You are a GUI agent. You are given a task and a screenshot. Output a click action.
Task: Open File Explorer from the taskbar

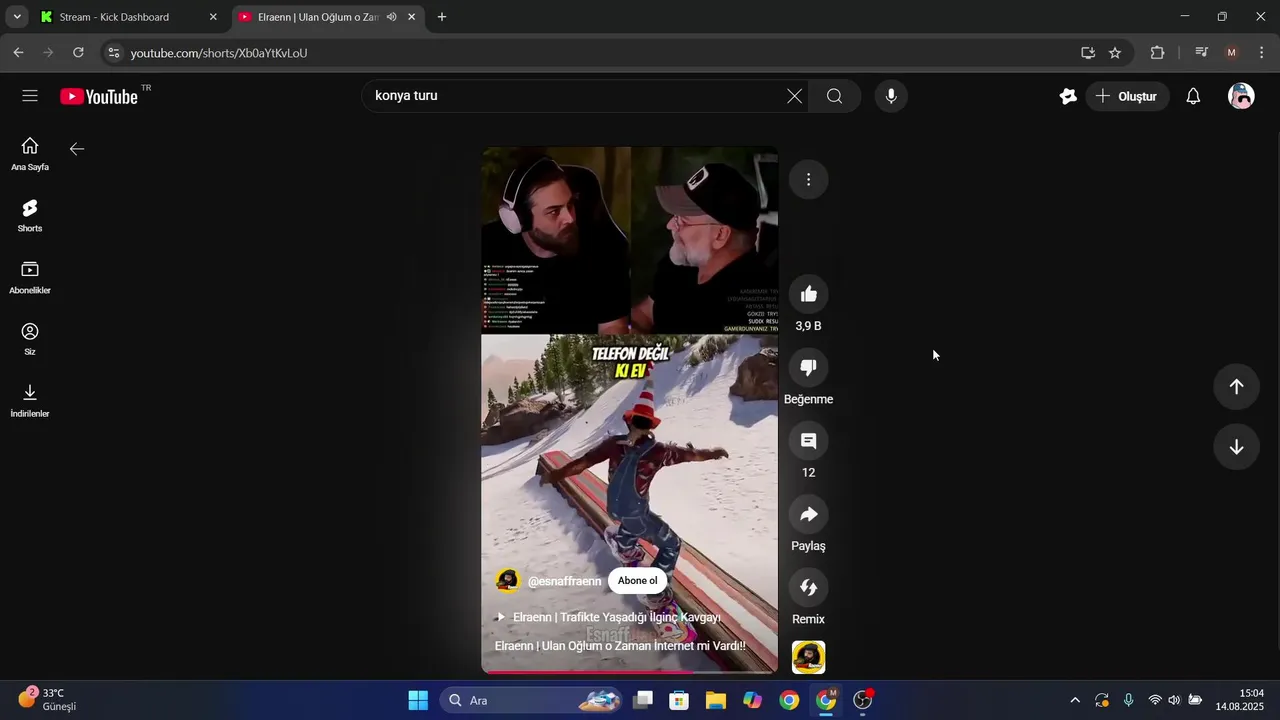(x=716, y=700)
